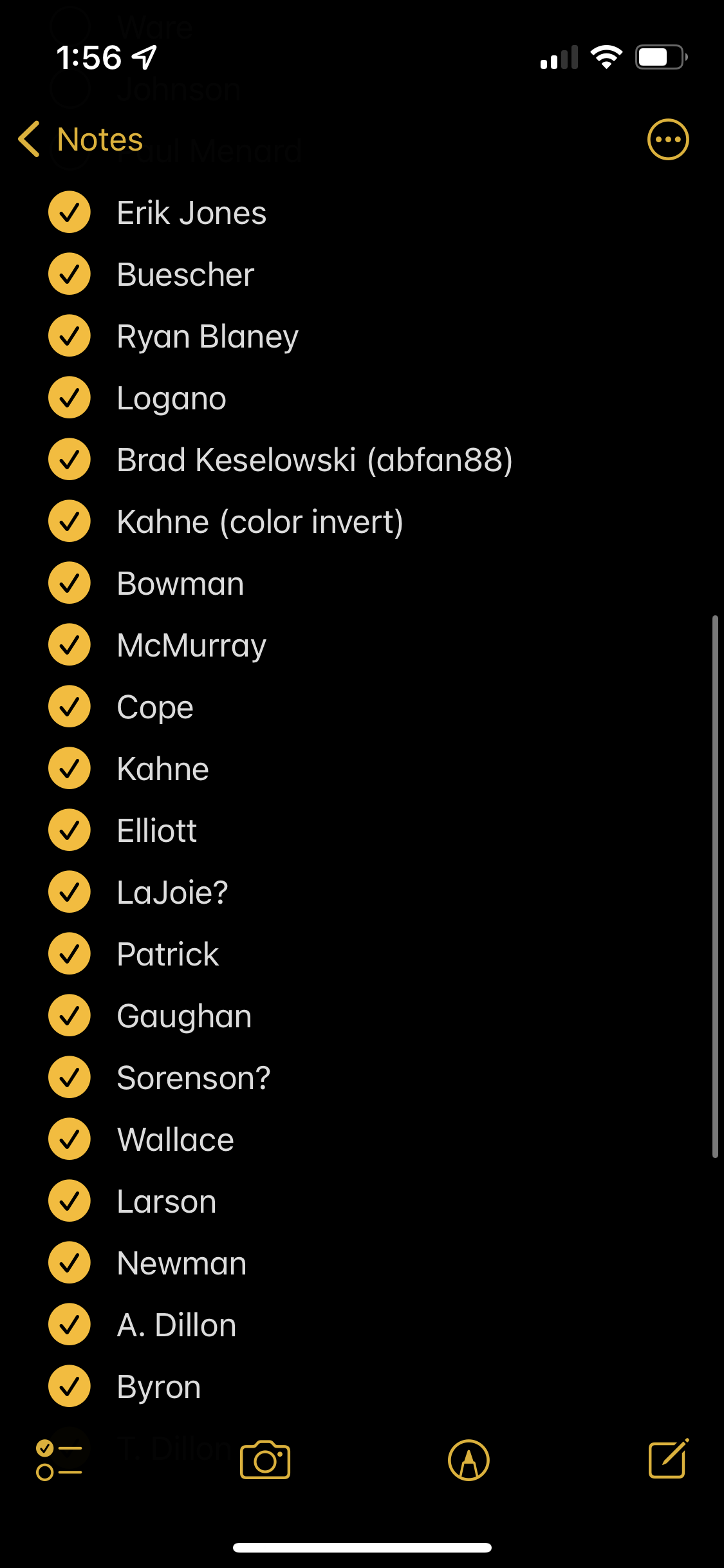Uncheck the Logano checklist item
This screenshot has width=724, height=1568.
pyautogui.click(x=70, y=398)
